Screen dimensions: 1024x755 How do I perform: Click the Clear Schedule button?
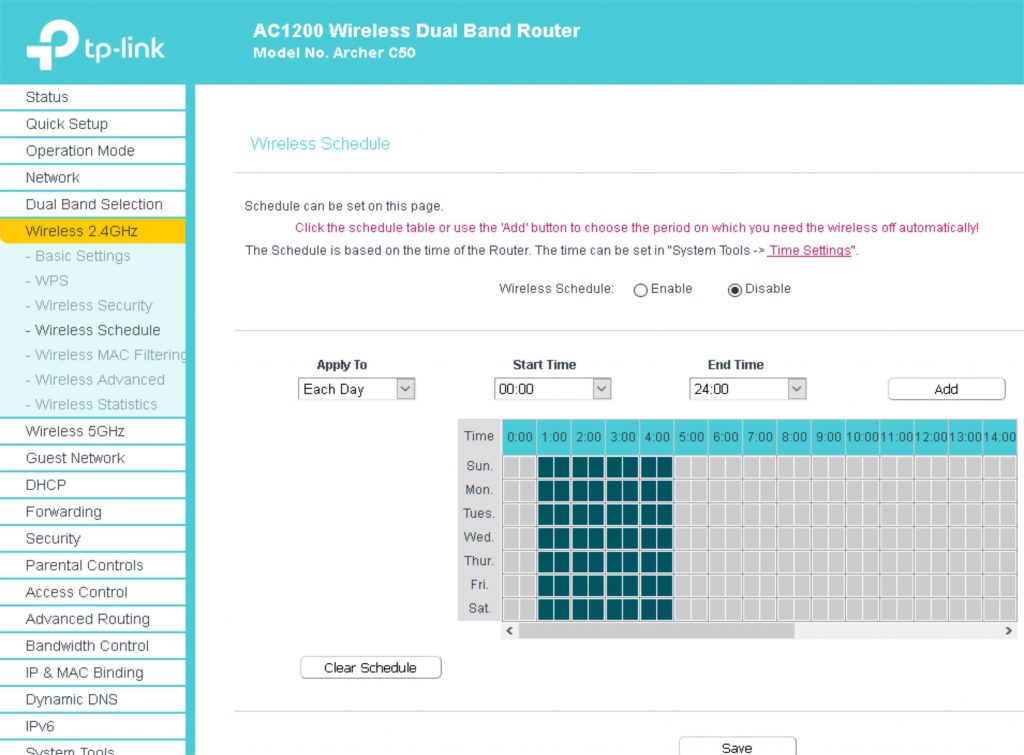pyautogui.click(x=370, y=667)
